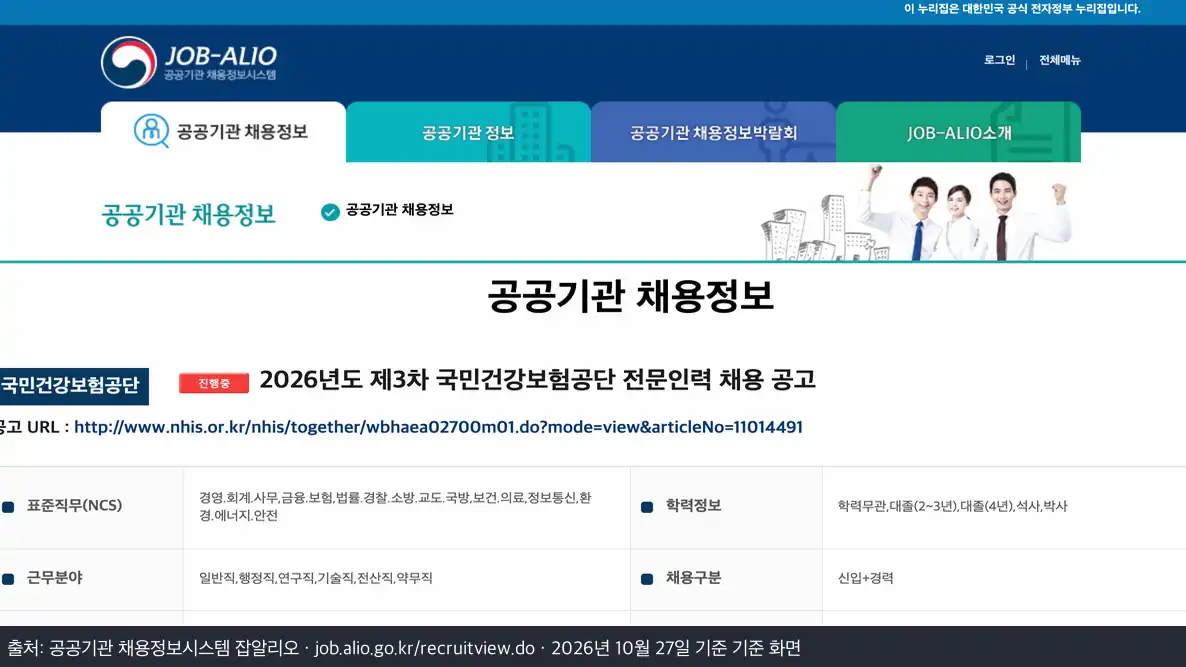The image size is (1186, 667).
Task: Click the 국민건강보험공단 organization badge
Action: (74, 386)
